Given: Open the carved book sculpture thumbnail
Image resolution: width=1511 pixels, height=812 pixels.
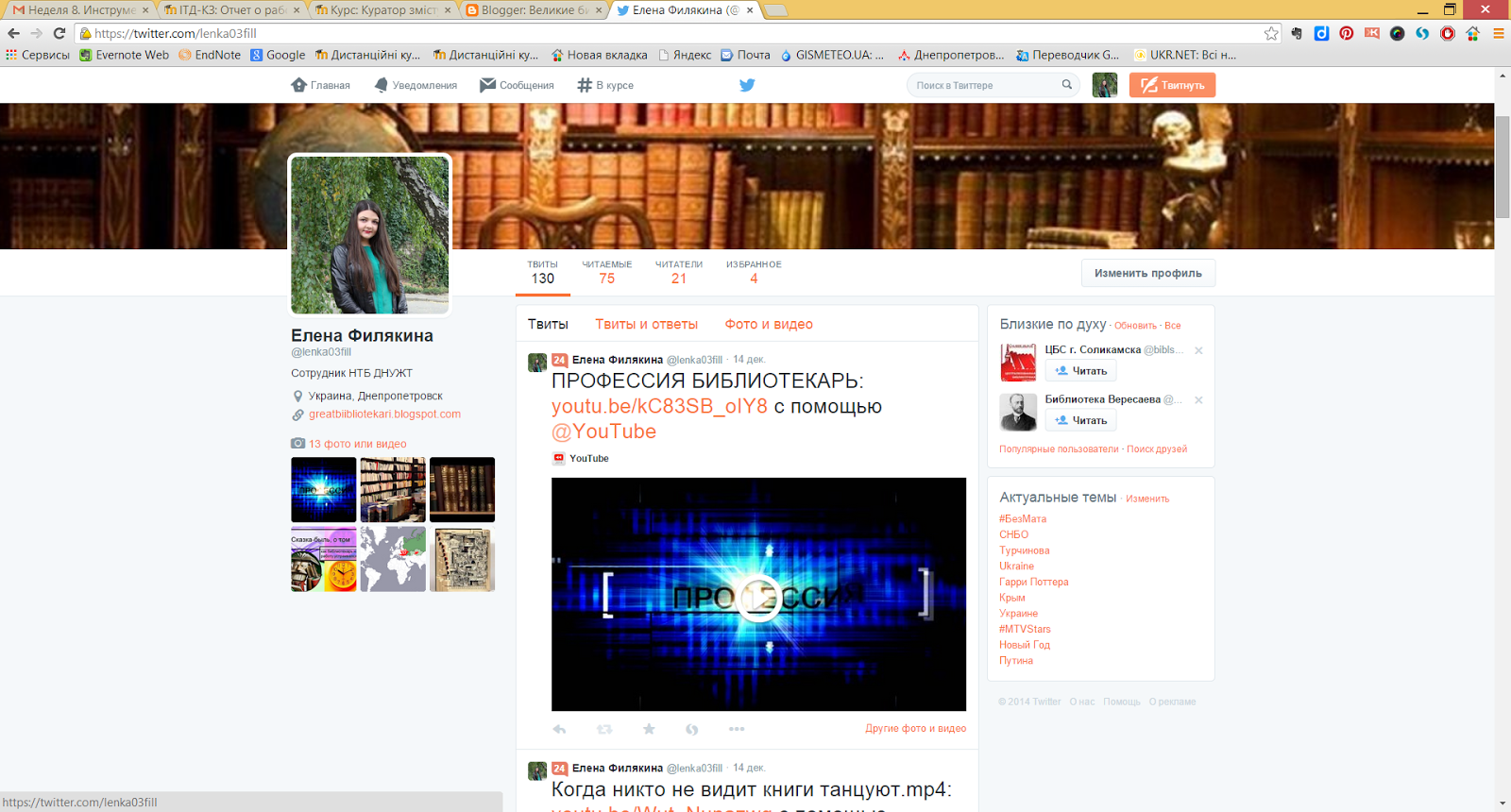Looking at the screenshot, I should [462, 559].
